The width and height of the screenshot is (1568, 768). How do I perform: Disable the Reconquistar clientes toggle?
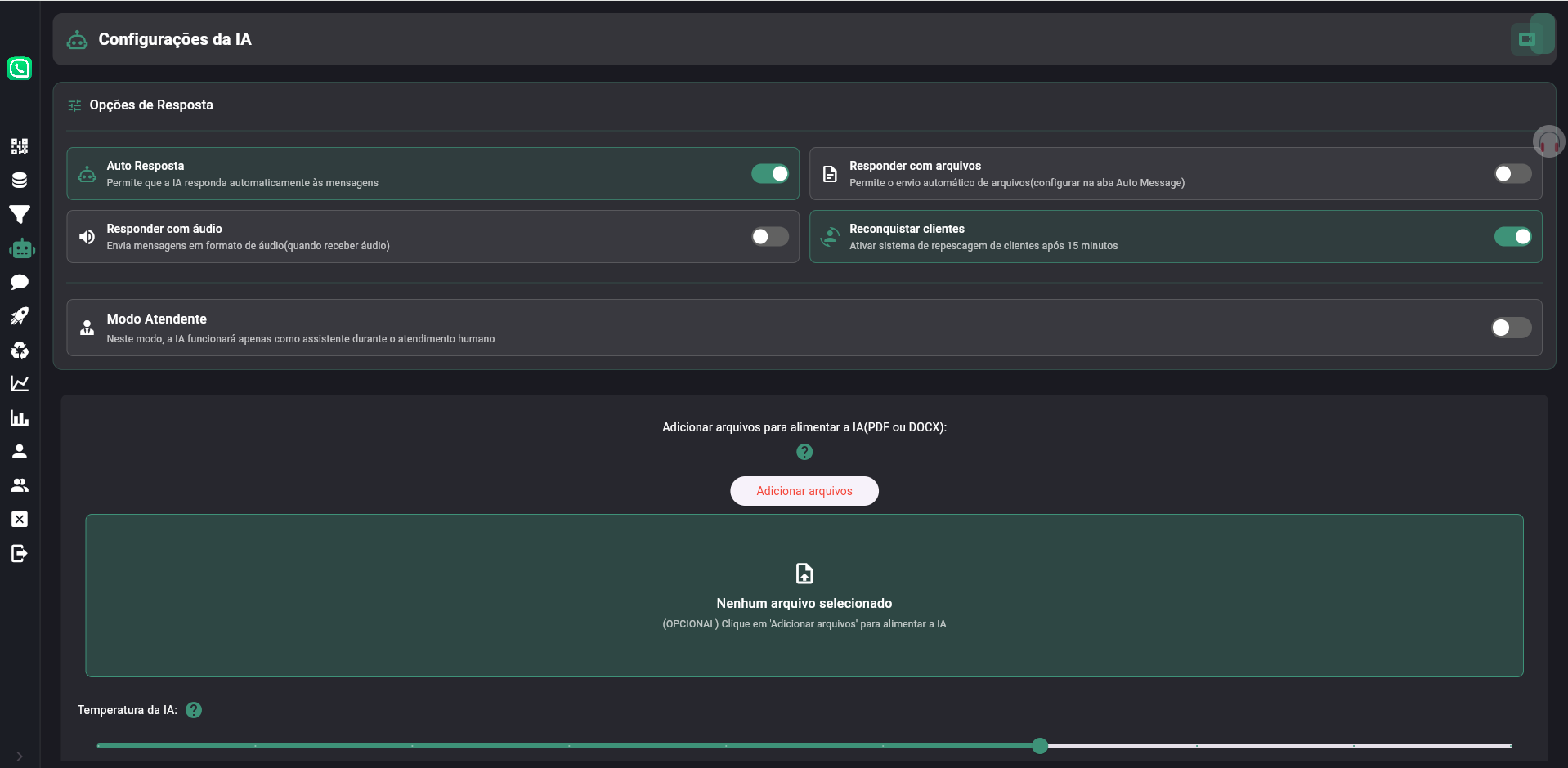[x=1513, y=237]
